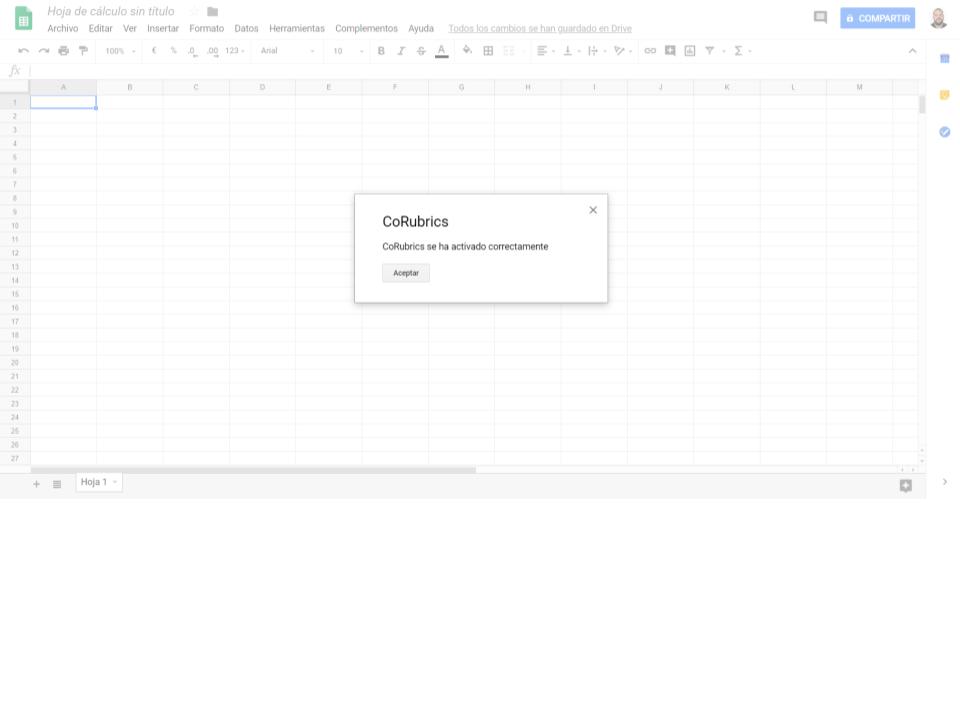Click the borders icon in toolbar
Screen dimensions: 960x720
[488, 51]
